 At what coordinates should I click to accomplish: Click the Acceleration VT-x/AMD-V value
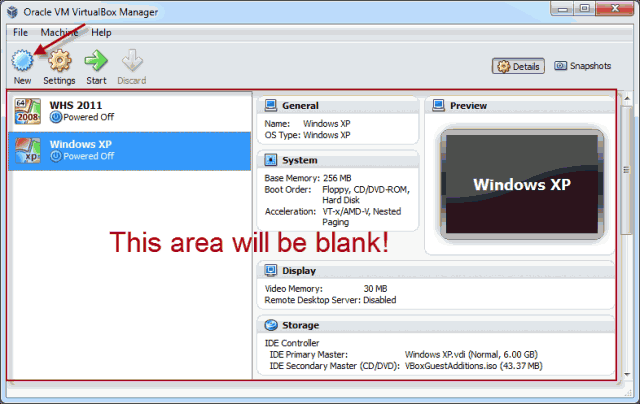coord(362,217)
